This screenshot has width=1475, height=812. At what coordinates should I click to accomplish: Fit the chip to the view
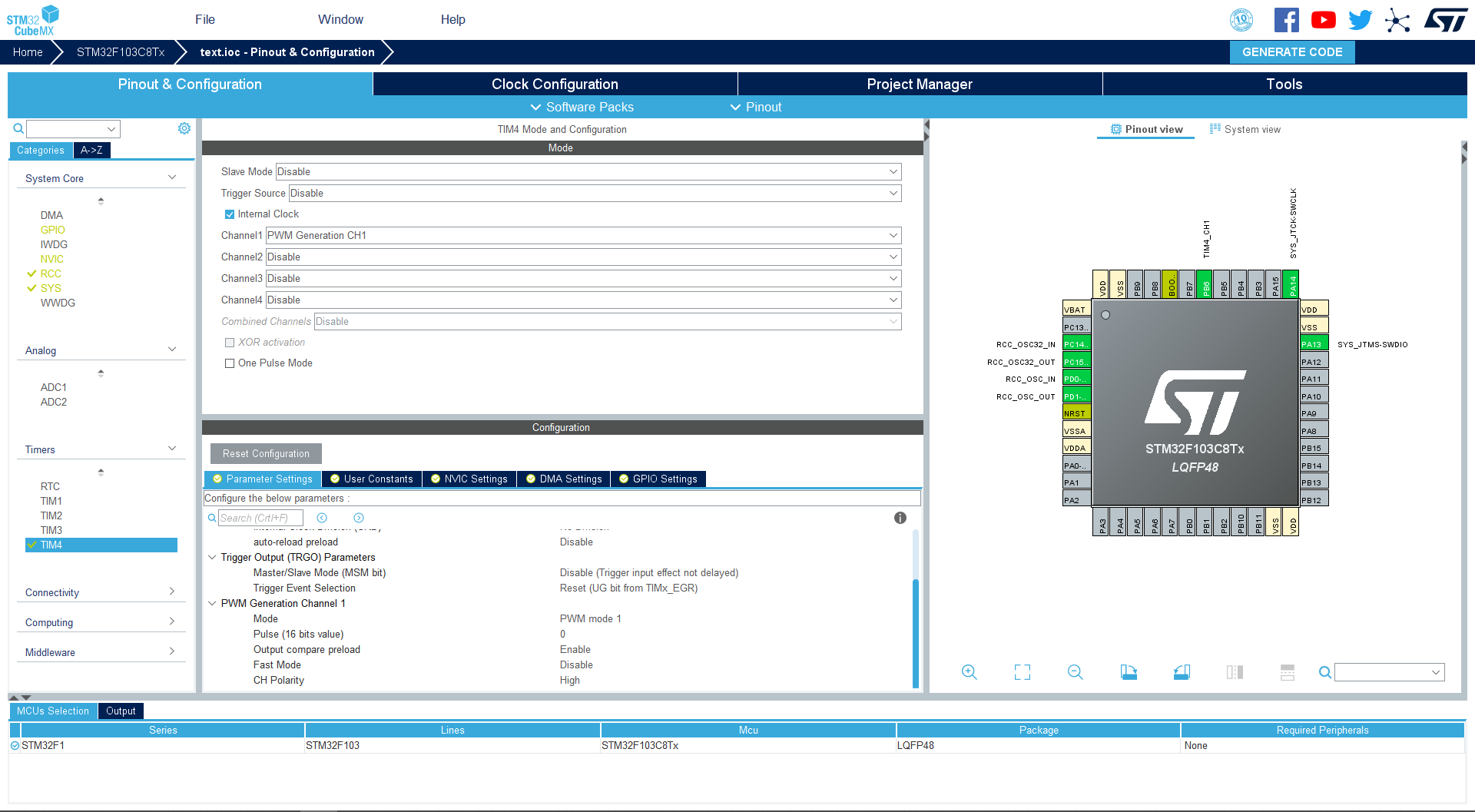[x=1023, y=672]
